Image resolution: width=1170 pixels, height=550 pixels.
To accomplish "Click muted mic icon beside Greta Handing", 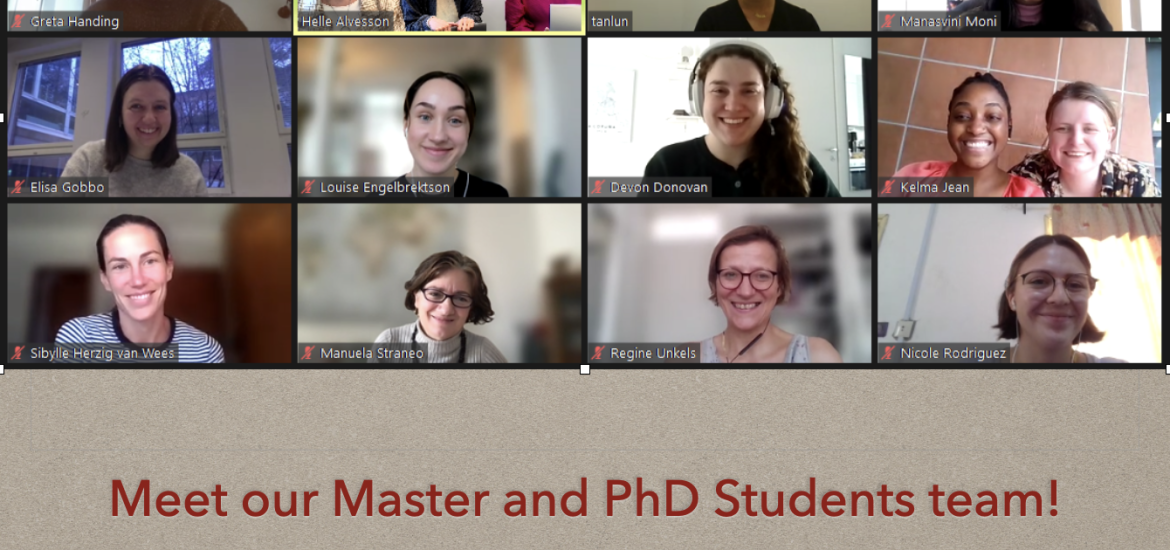I will (18, 22).
